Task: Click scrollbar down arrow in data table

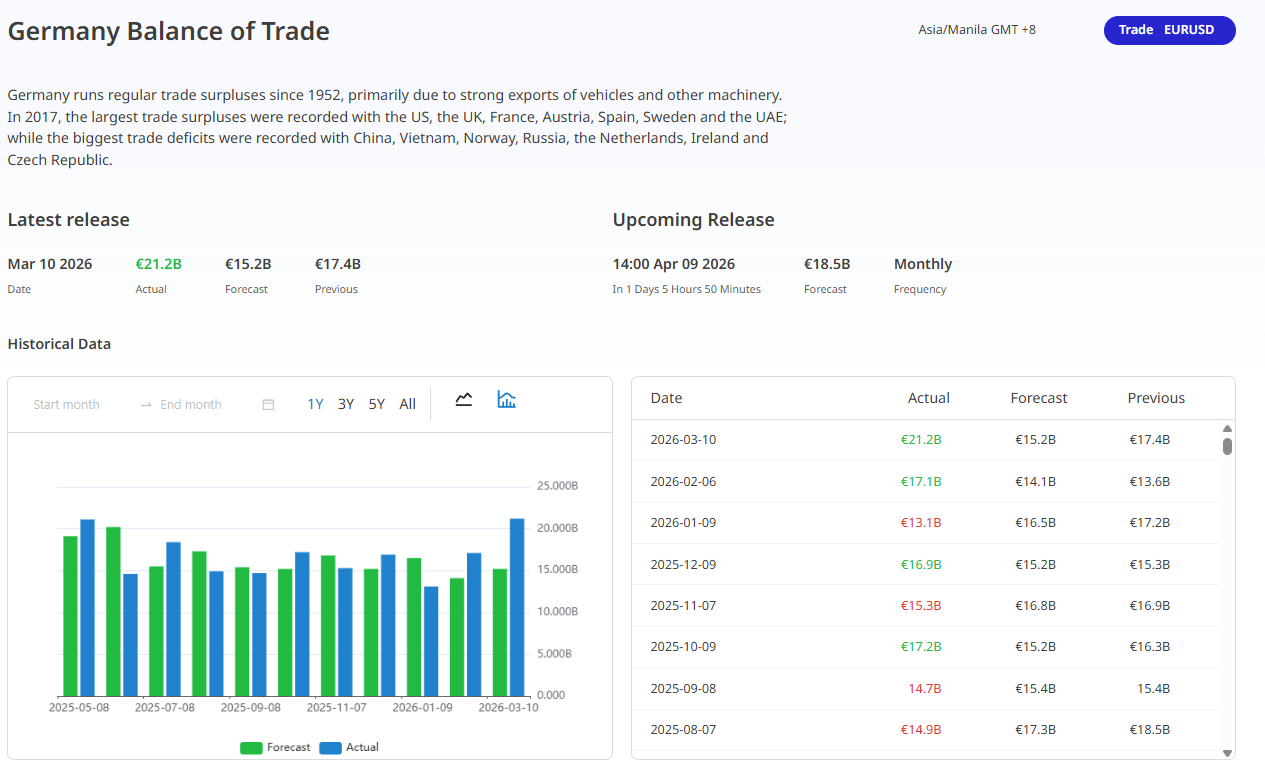Action: click(x=1227, y=752)
